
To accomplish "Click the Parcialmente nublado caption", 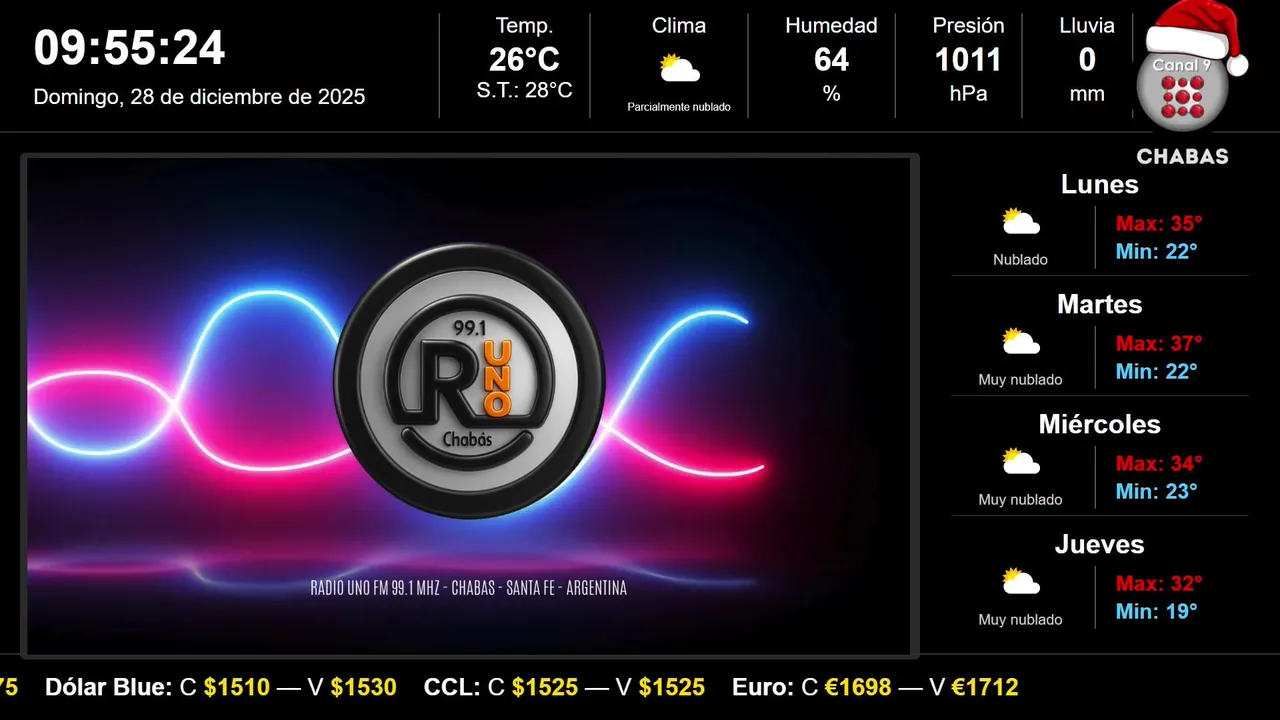I will [679, 107].
